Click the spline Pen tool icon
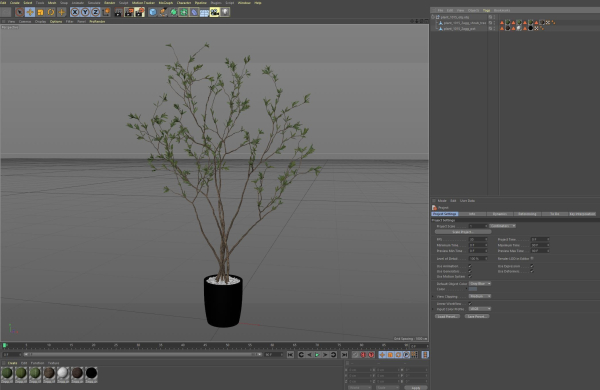Image resolution: width=600 pixels, height=390 pixels. coord(163,12)
